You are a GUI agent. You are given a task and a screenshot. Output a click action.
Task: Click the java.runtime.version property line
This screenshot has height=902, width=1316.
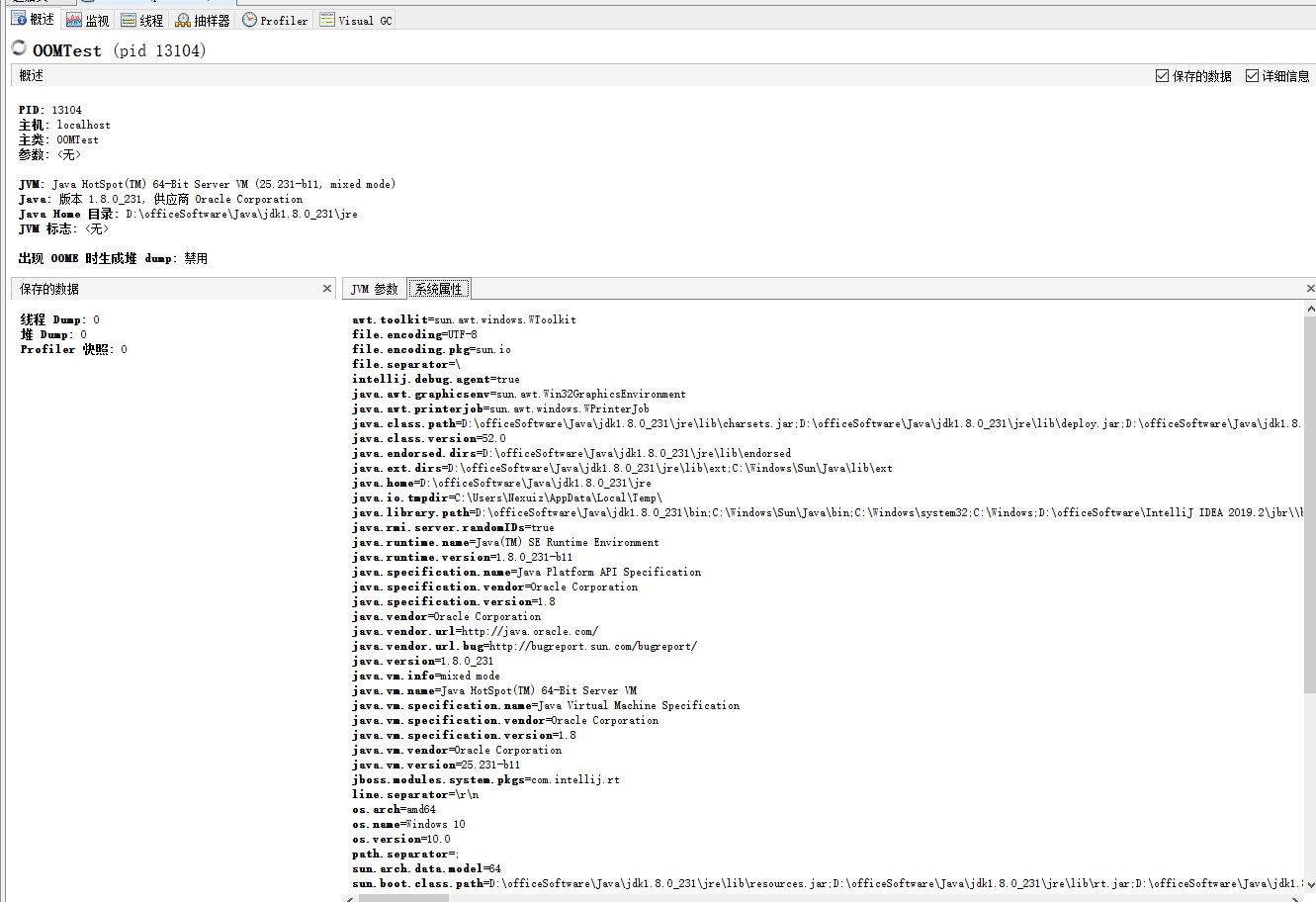point(462,557)
